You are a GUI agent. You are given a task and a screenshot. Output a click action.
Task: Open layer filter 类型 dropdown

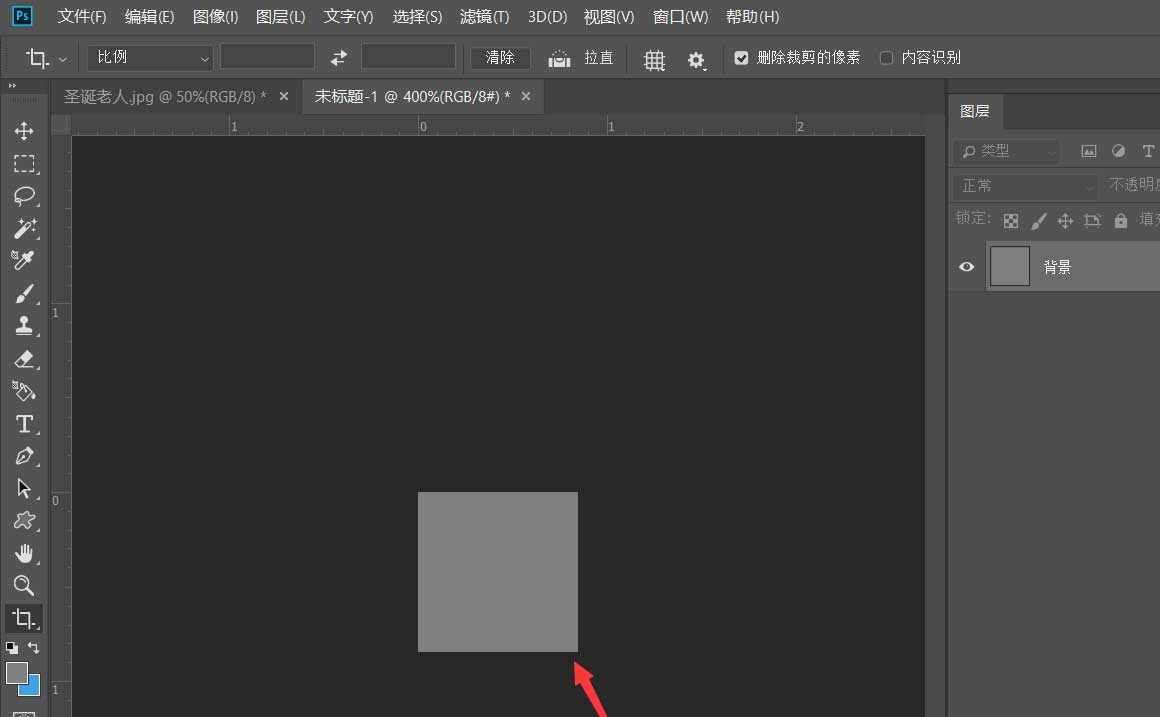pyautogui.click(x=1006, y=151)
